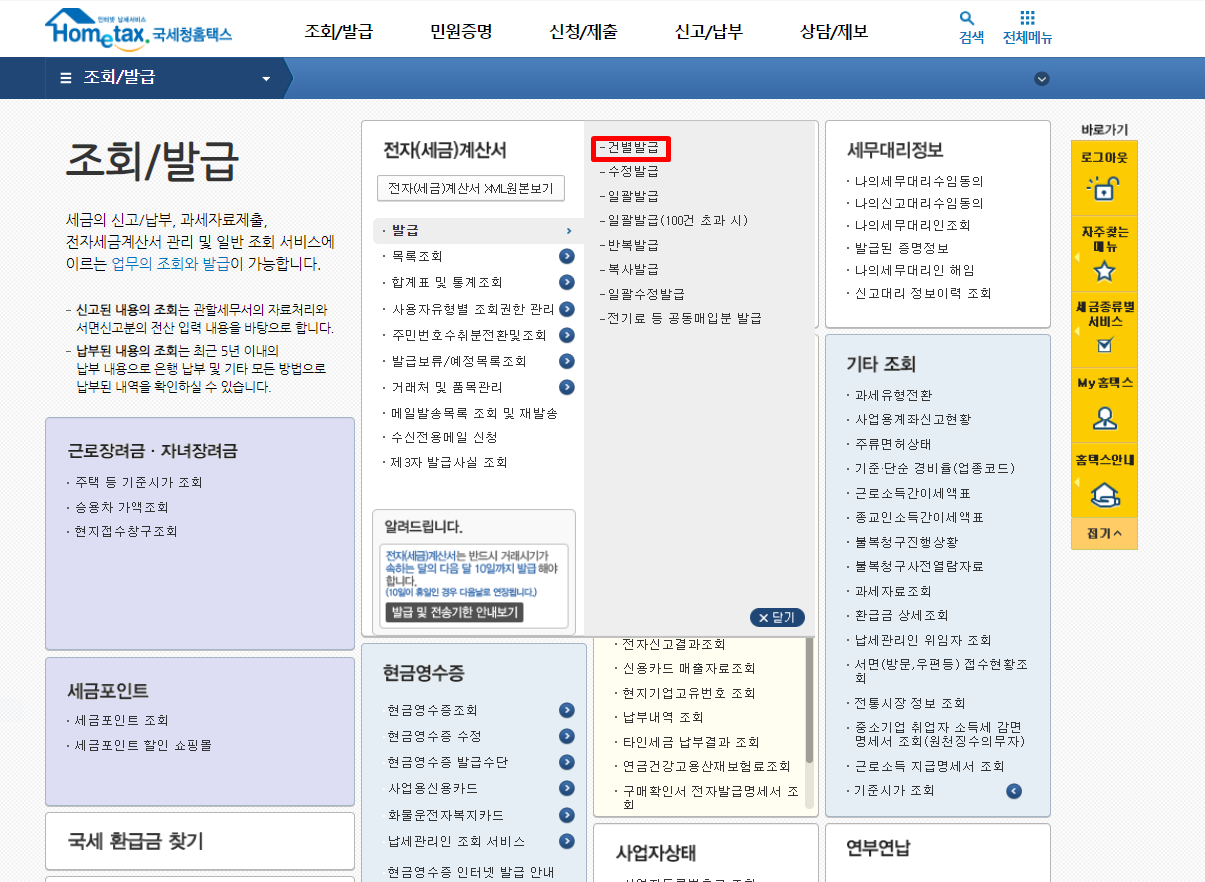Expand 합계표 및 통계조회 submenu arrow
Viewport: 1205px width, 882px height.
pyautogui.click(x=567, y=284)
